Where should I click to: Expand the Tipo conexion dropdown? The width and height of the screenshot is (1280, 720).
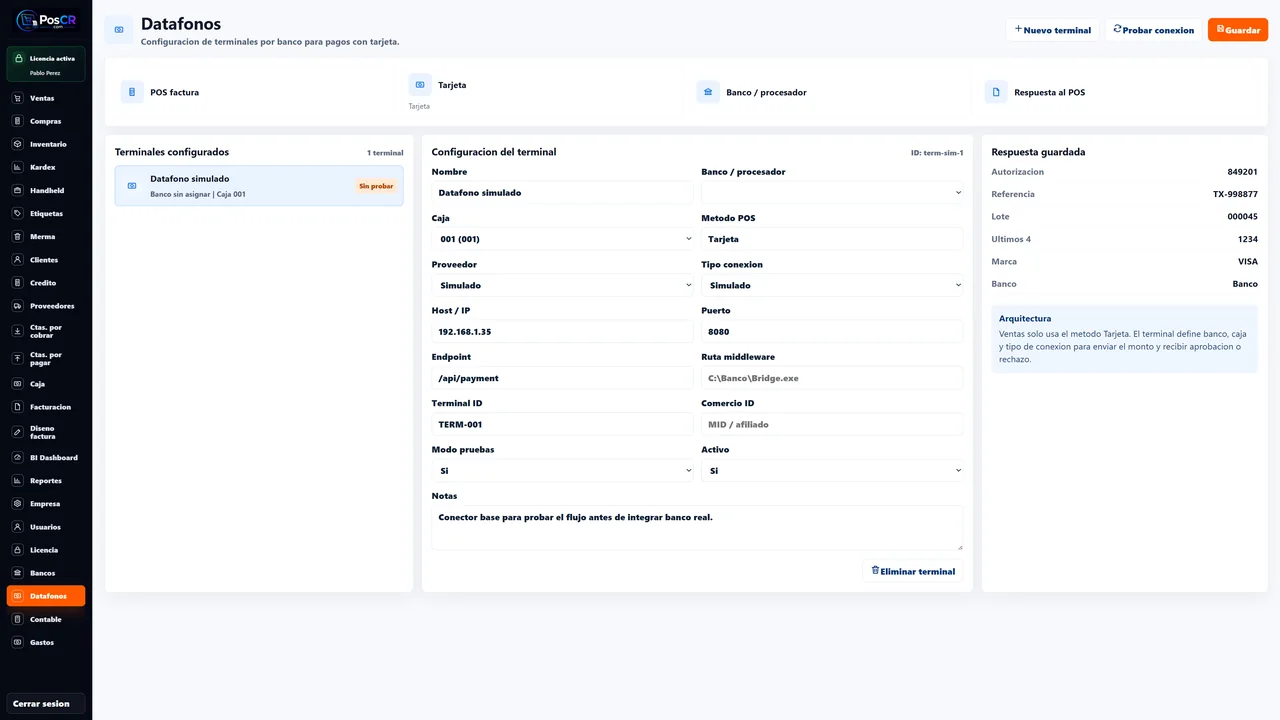832,285
